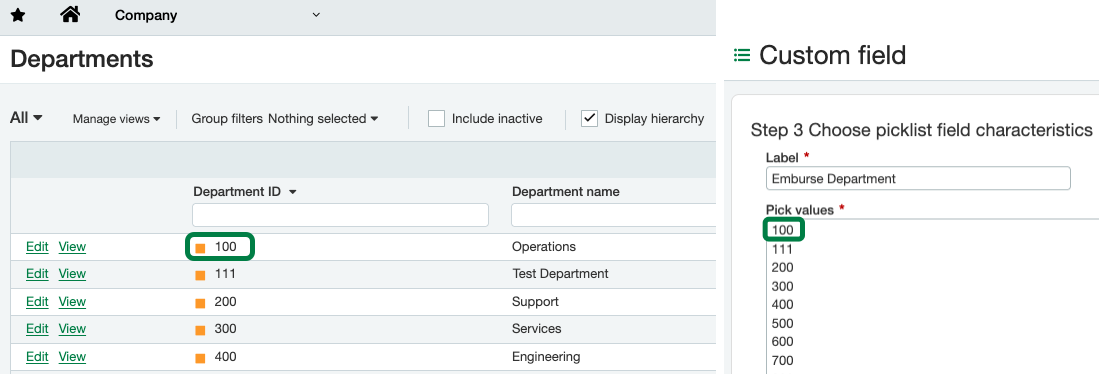Go to the home icon
The image size is (1099, 374).
[x=70, y=14]
